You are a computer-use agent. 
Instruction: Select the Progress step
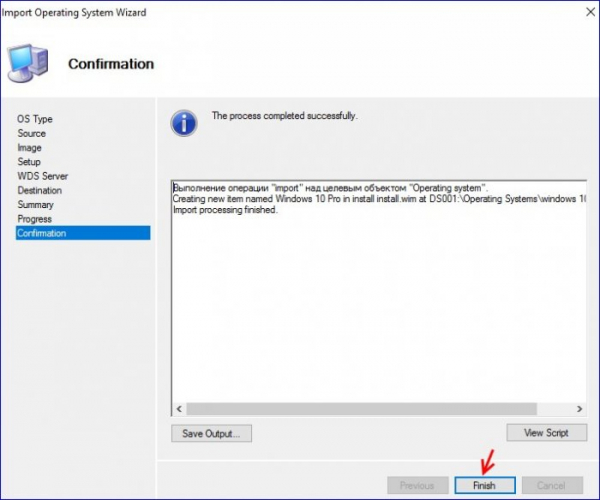(x=34, y=219)
